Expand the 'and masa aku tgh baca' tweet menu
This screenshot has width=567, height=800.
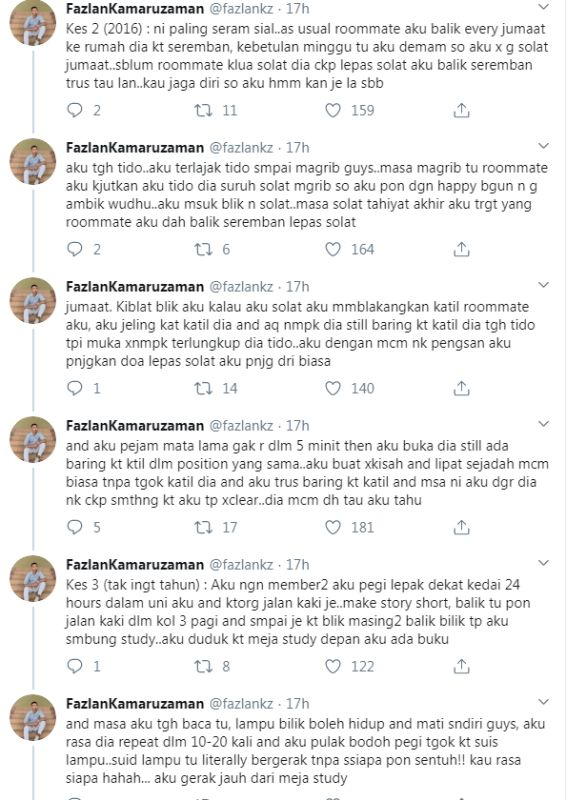(544, 702)
